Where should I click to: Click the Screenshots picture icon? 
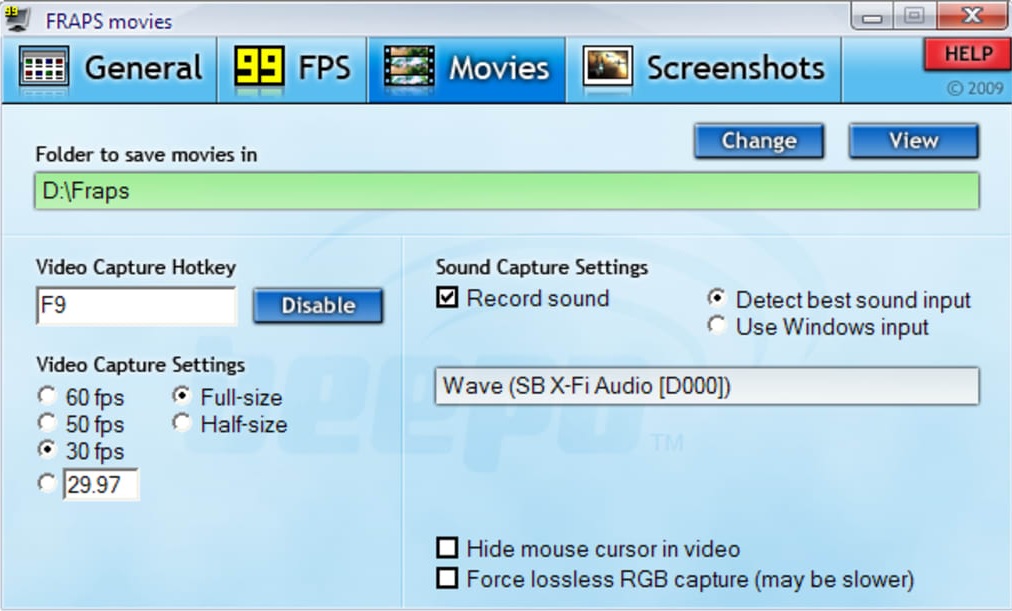click(x=607, y=66)
